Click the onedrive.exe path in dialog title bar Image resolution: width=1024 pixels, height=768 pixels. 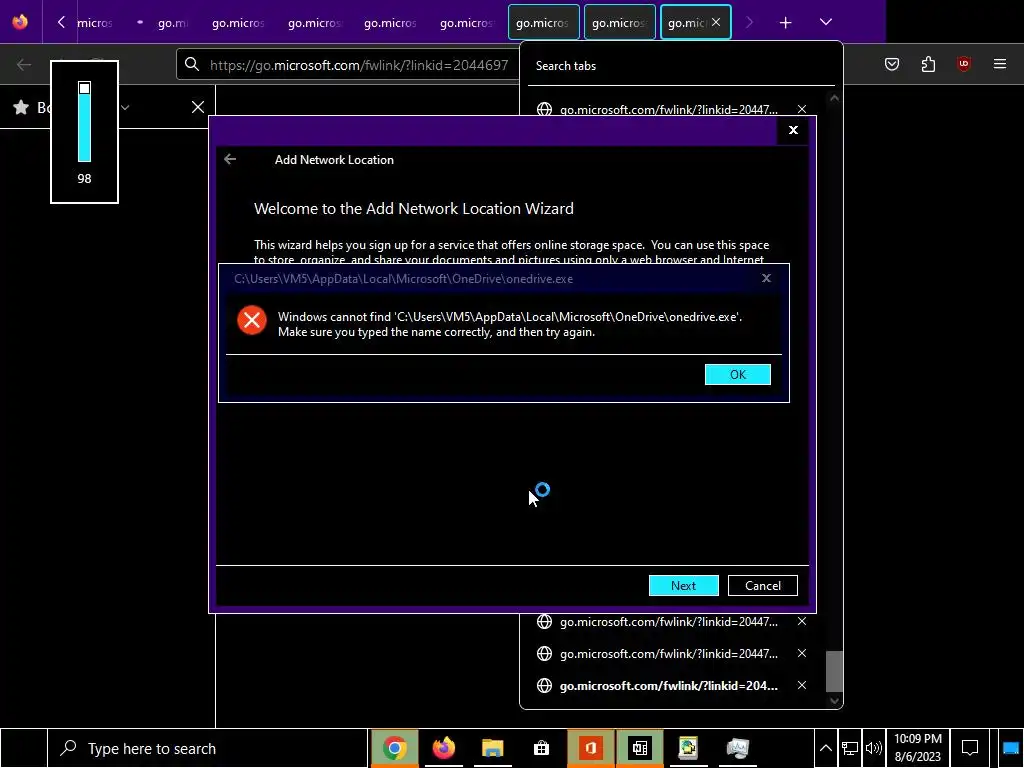click(403, 279)
